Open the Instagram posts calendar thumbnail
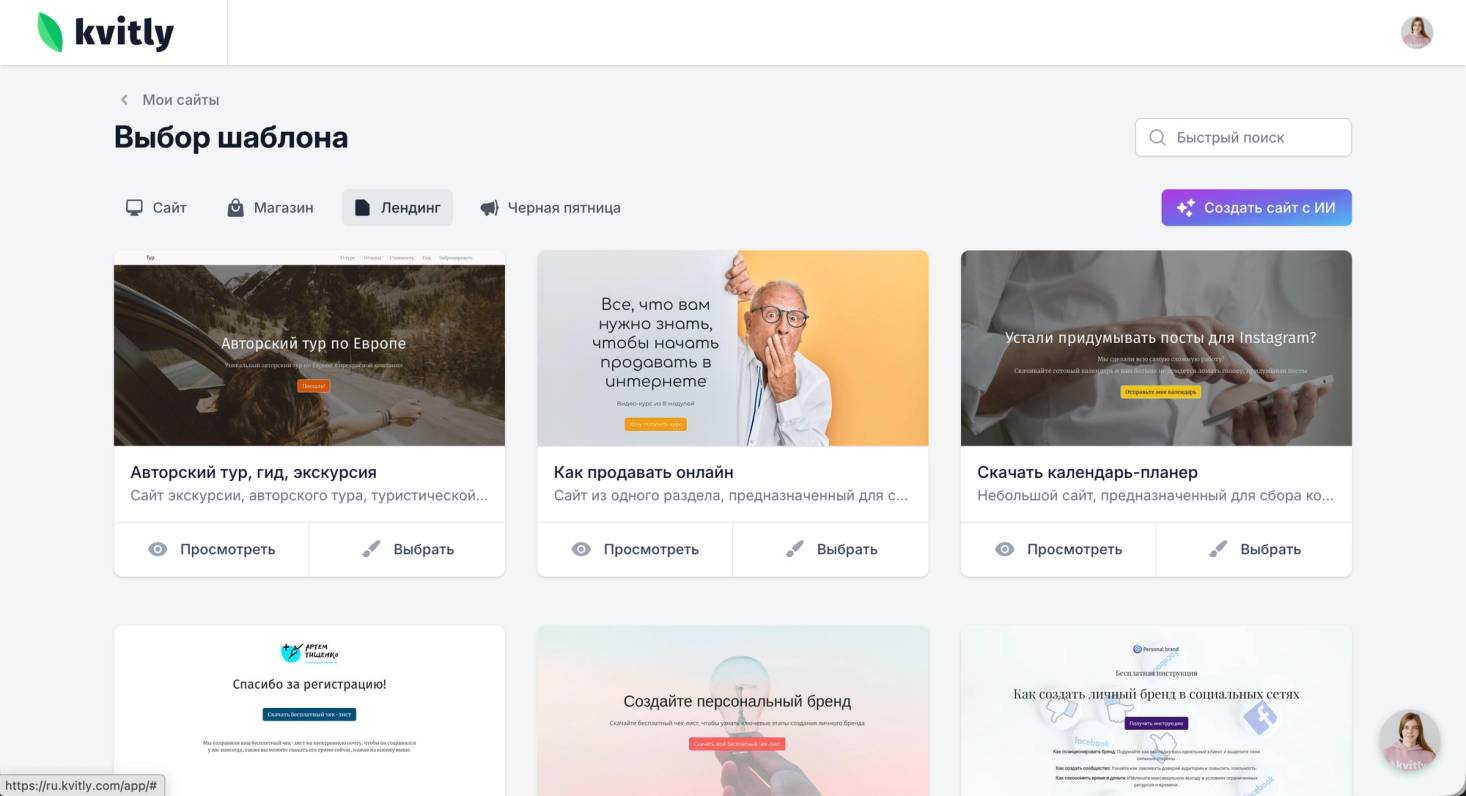Image resolution: width=1466 pixels, height=796 pixels. pos(1156,348)
